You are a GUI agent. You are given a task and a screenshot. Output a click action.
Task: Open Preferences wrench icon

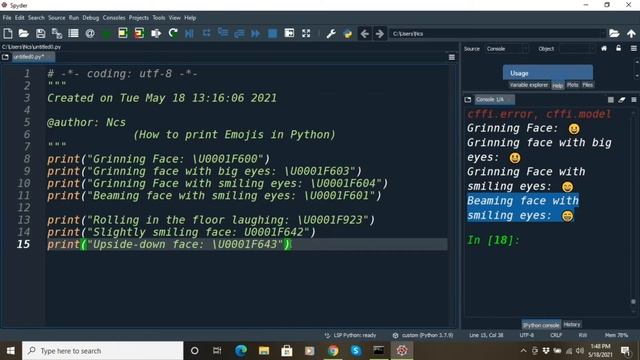[331, 33]
